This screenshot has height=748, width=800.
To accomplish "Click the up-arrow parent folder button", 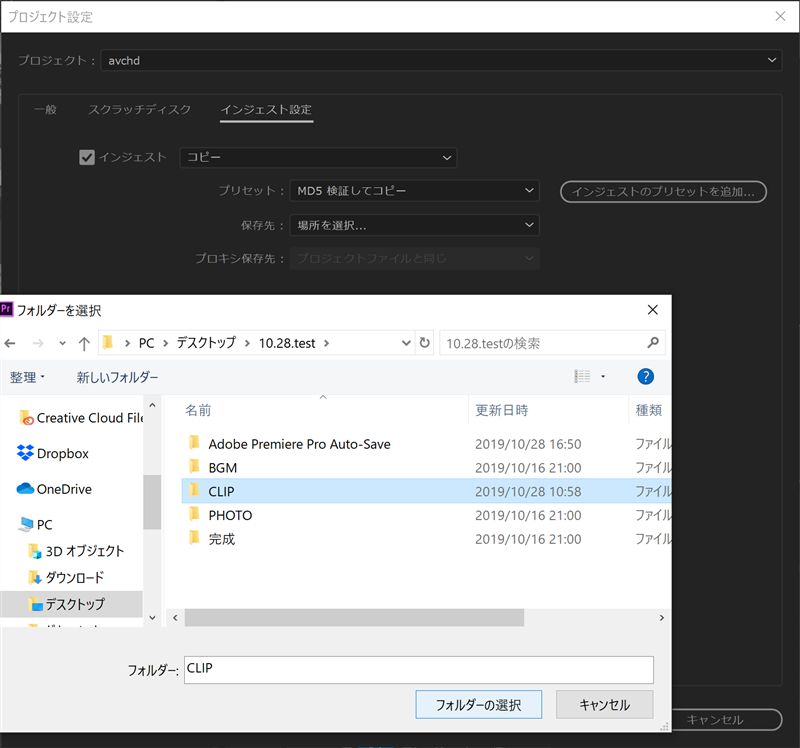I will (x=84, y=343).
